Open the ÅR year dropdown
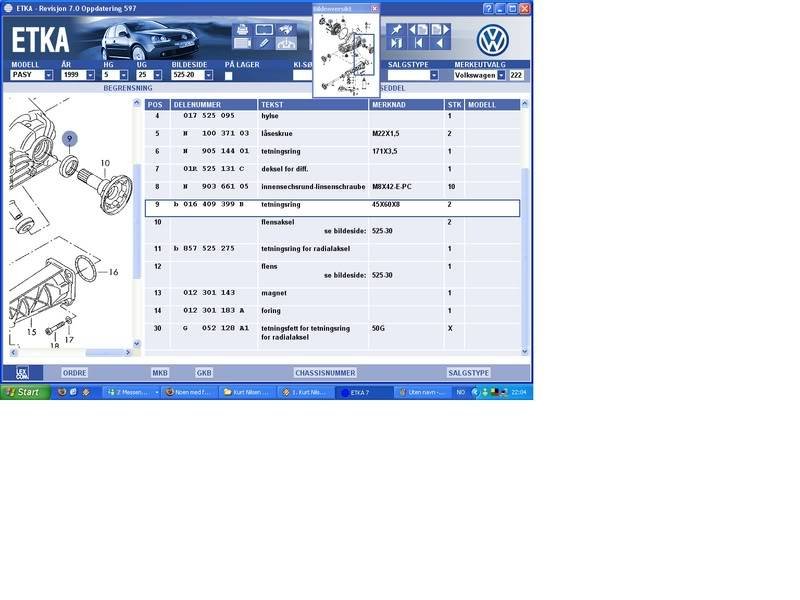The width and height of the screenshot is (800, 600). [90, 75]
